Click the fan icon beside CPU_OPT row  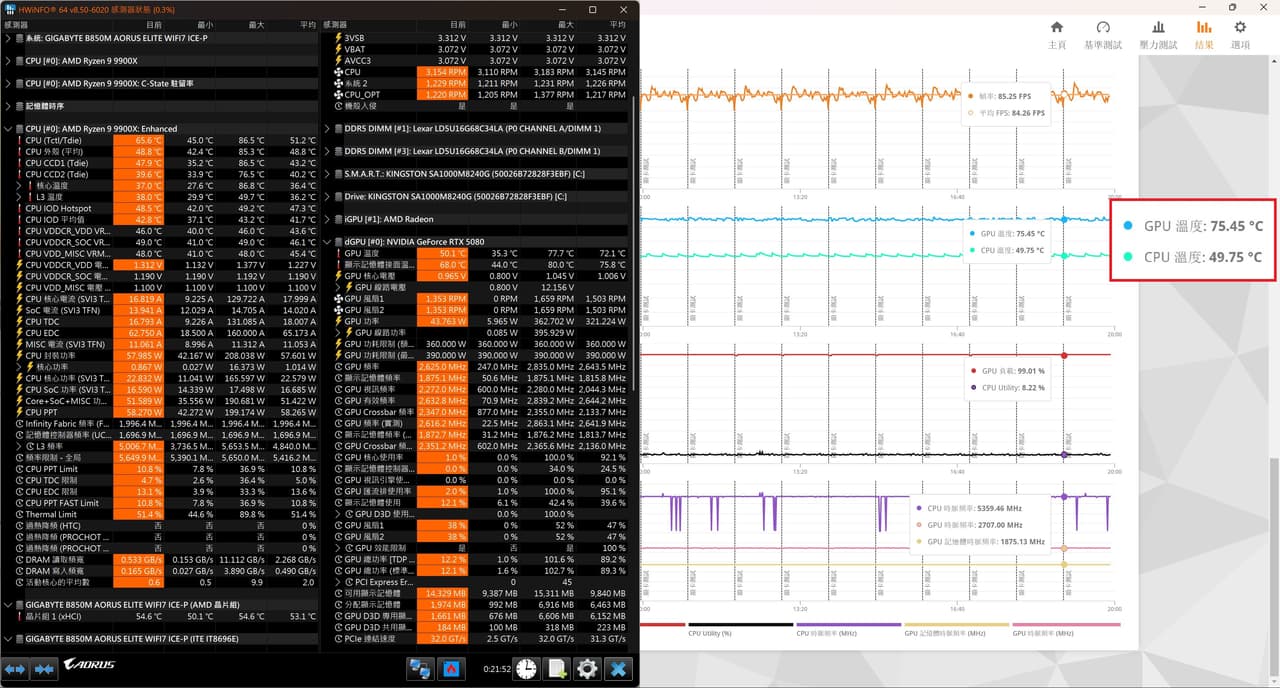(x=337, y=94)
